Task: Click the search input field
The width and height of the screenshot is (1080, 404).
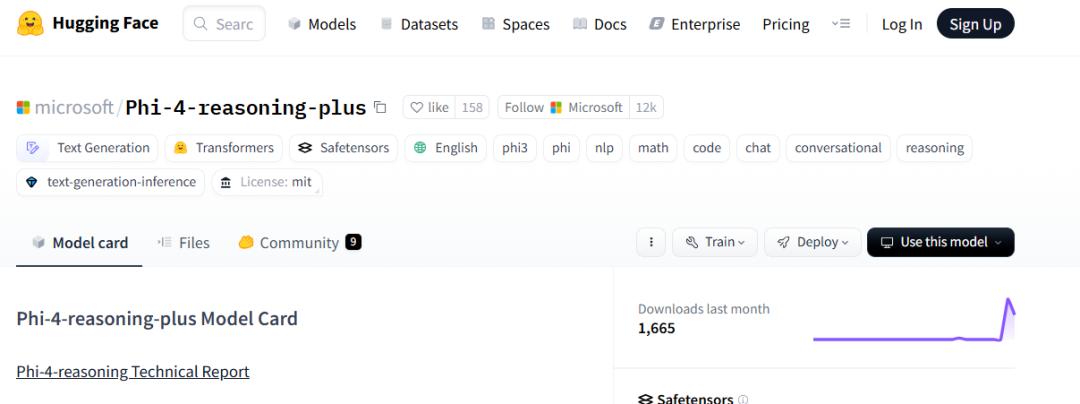Action: (224, 24)
